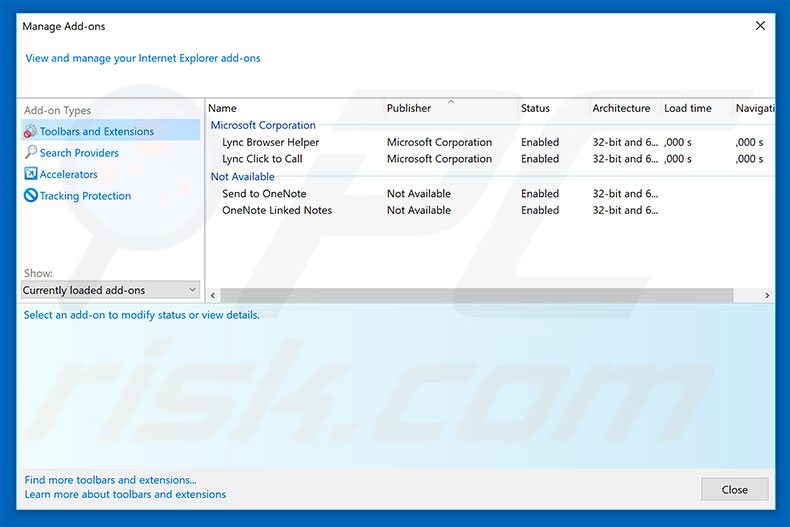Click the Search Providers magnifier icon

point(30,152)
